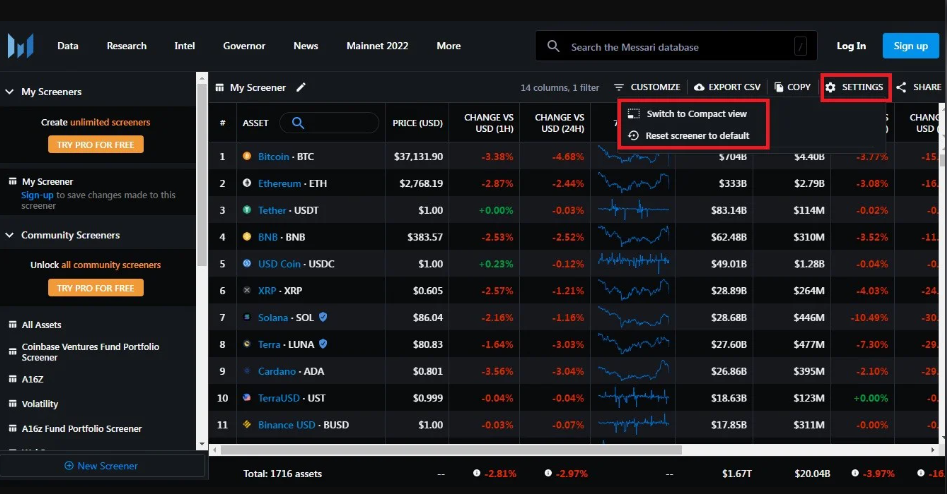Viewport: 947px width, 494px height.
Task: Open the A16Z community screener
Action: [33, 379]
